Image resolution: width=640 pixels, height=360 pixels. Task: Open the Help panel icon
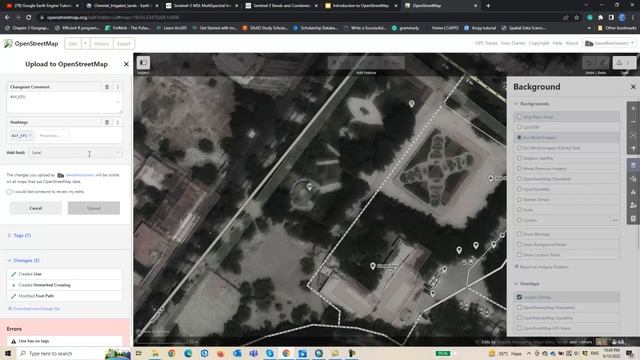633,219
